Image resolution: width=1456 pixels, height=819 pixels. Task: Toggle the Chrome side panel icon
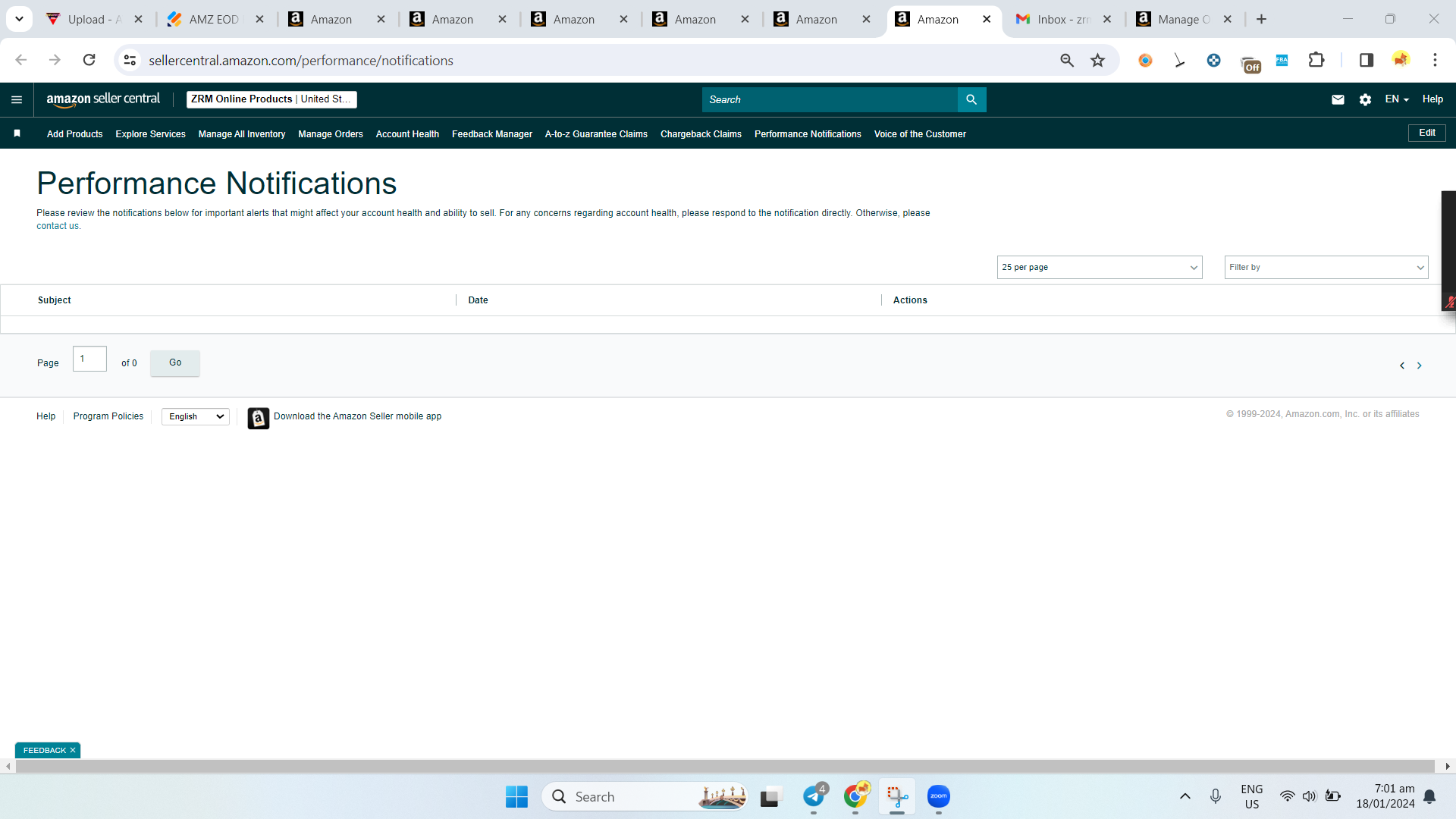click(1367, 60)
